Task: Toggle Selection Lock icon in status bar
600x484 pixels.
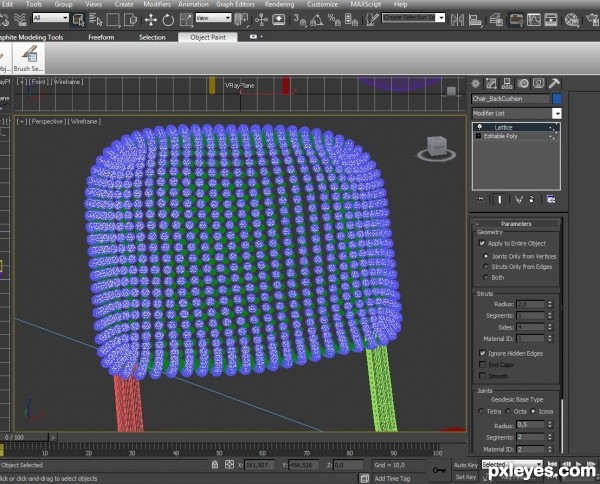Action: (215, 464)
